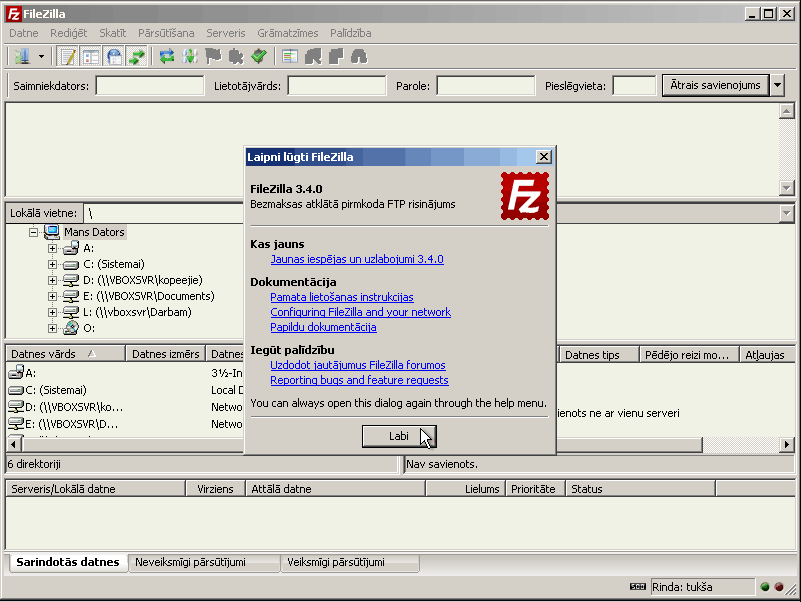Collapse the Mans Dators tree node
Viewport: 801px width, 602px height.
point(33,232)
